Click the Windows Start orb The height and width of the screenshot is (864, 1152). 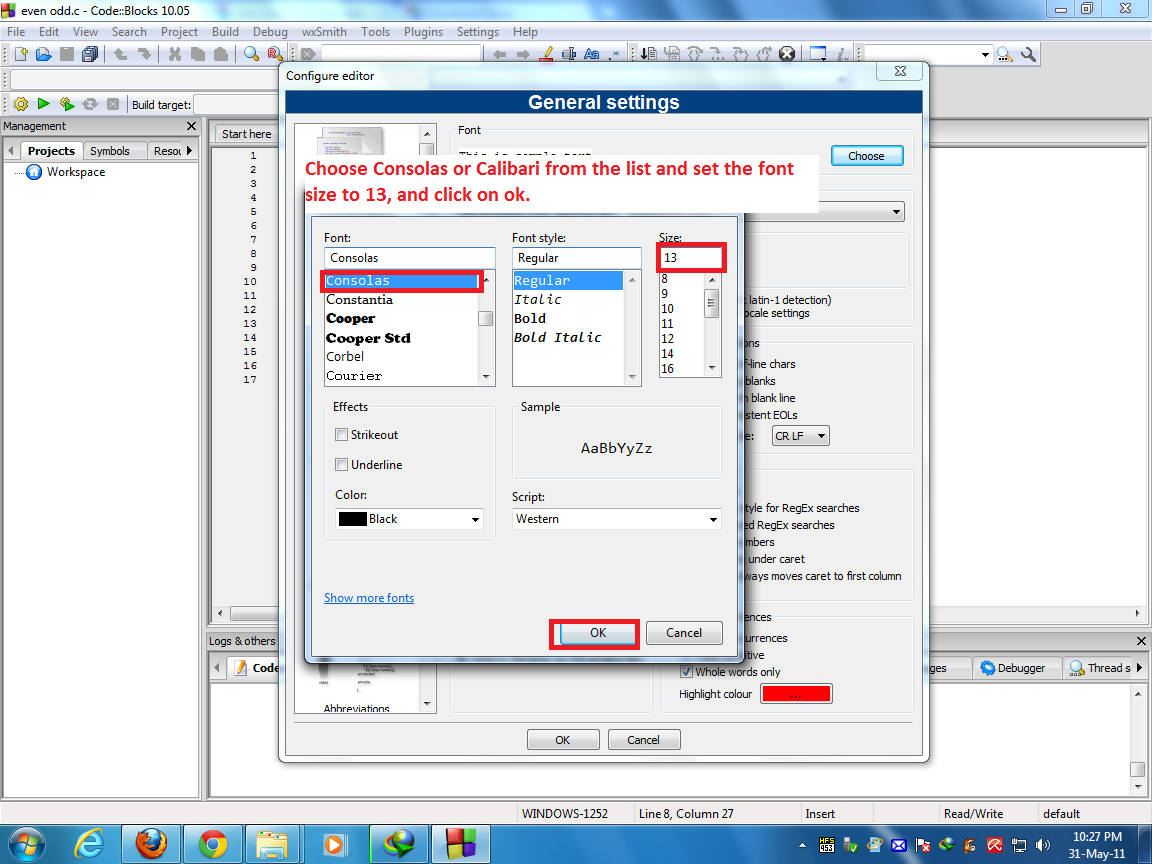pos(26,844)
